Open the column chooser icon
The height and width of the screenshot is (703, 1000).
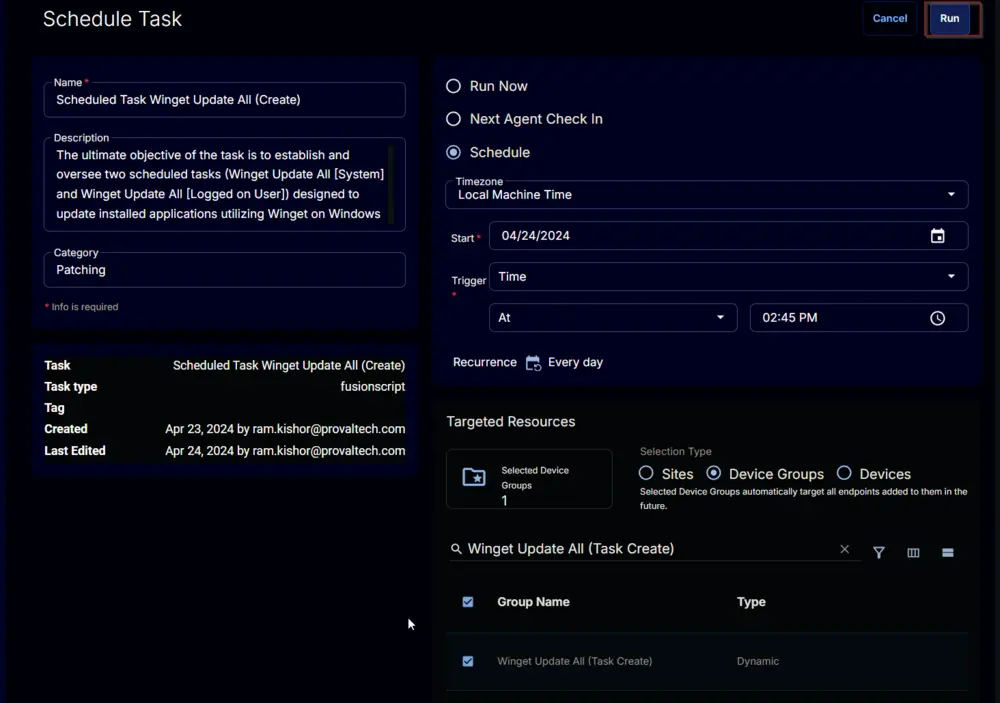913,552
